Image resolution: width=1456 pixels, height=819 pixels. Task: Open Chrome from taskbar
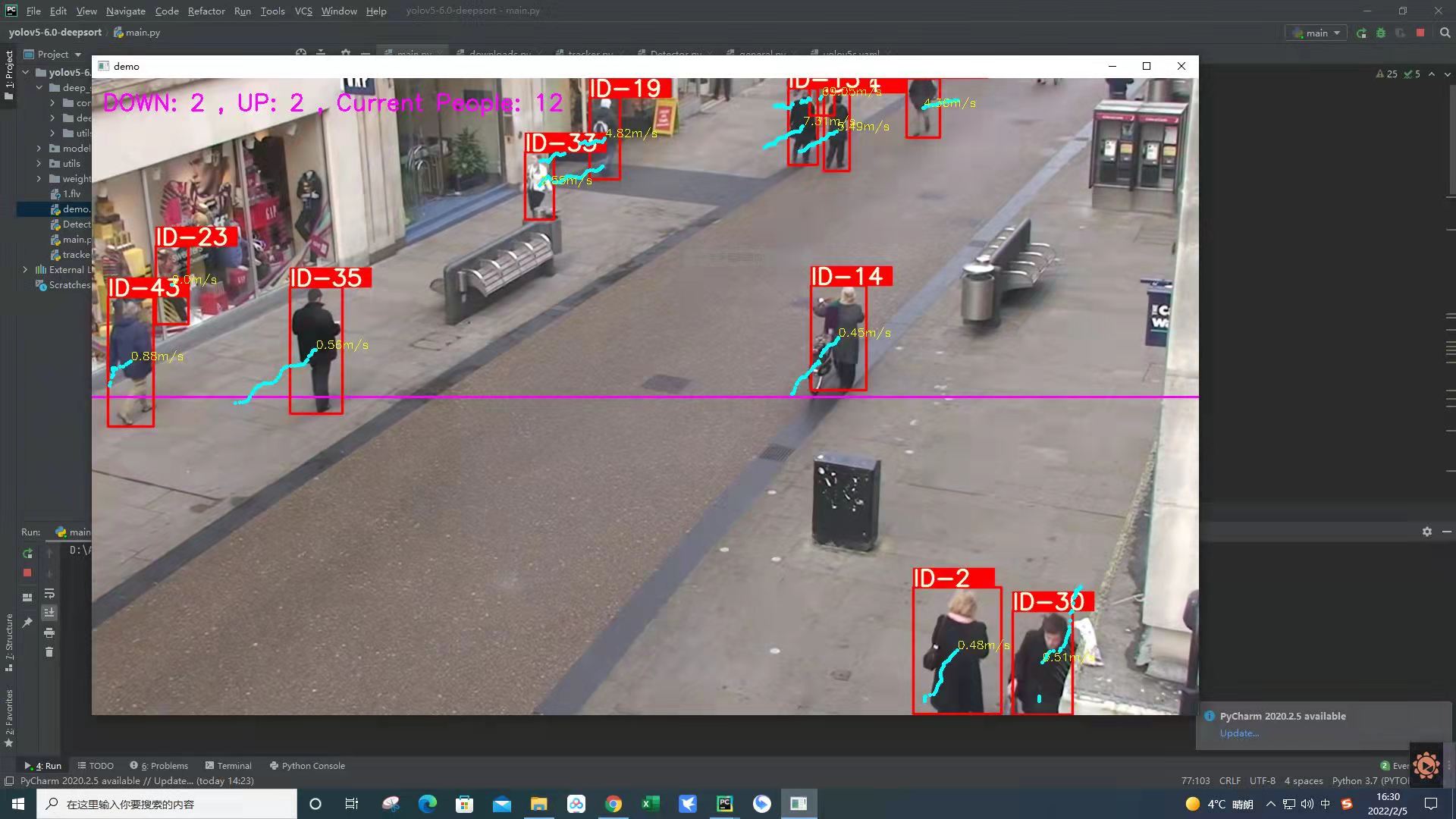613,804
